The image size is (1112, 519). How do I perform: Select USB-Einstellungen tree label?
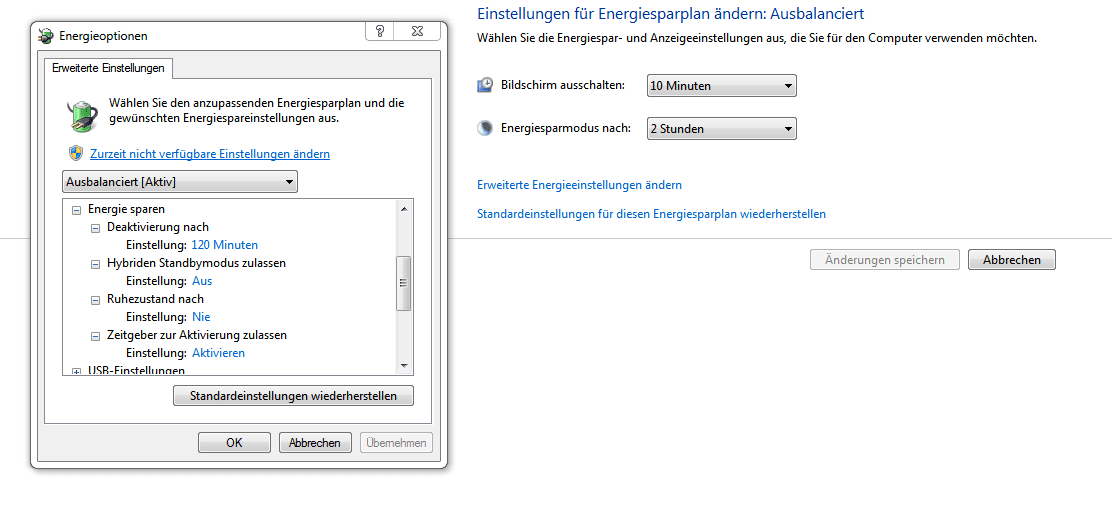click(136, 370)
